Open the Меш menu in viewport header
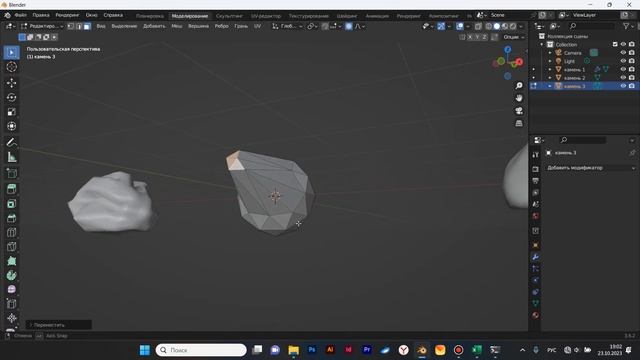This screenshot has height=360, width=640. [x=177, y=26]
